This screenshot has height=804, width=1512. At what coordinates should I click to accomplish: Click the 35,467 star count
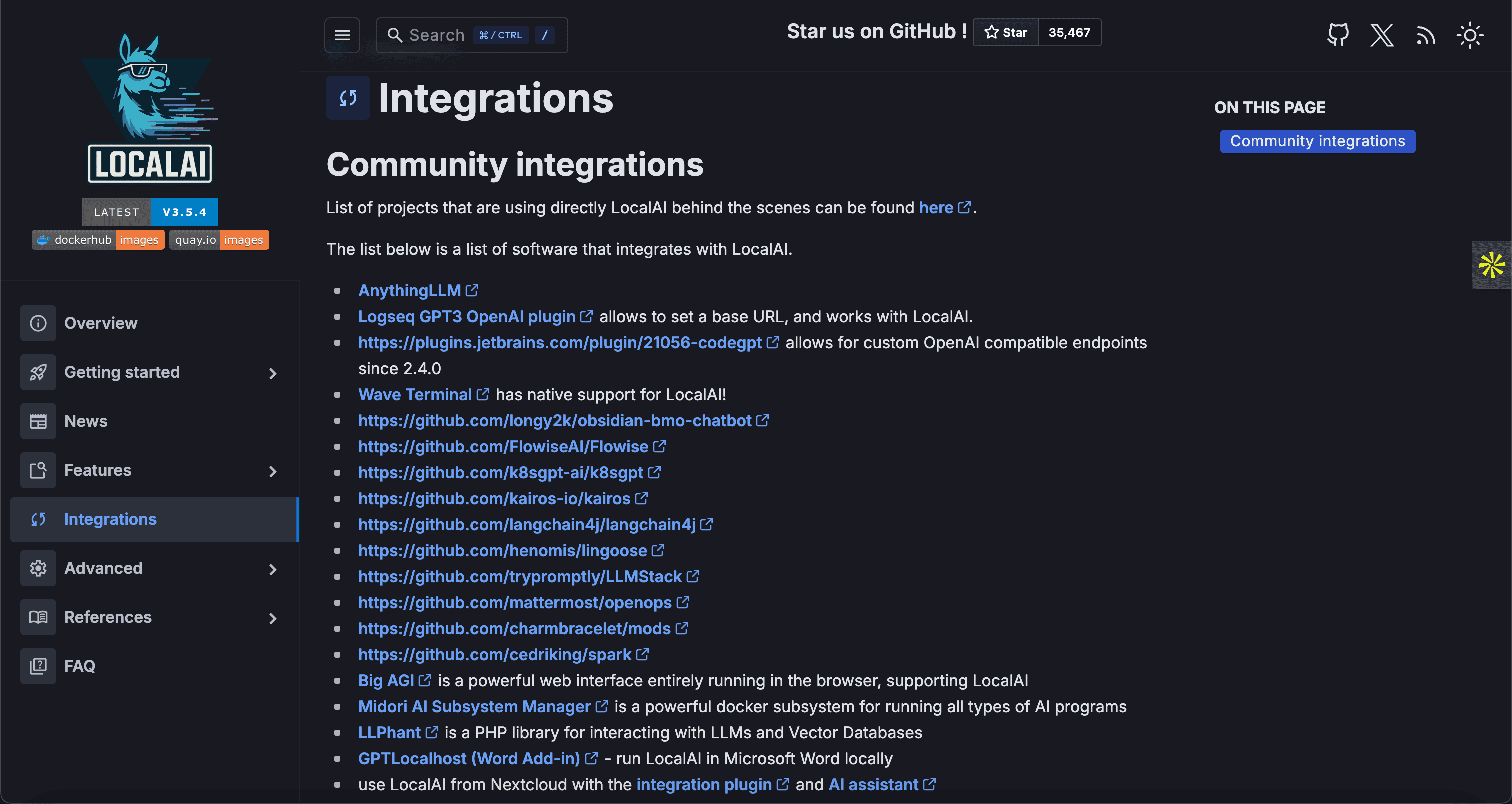click(x=1069, y=32)
